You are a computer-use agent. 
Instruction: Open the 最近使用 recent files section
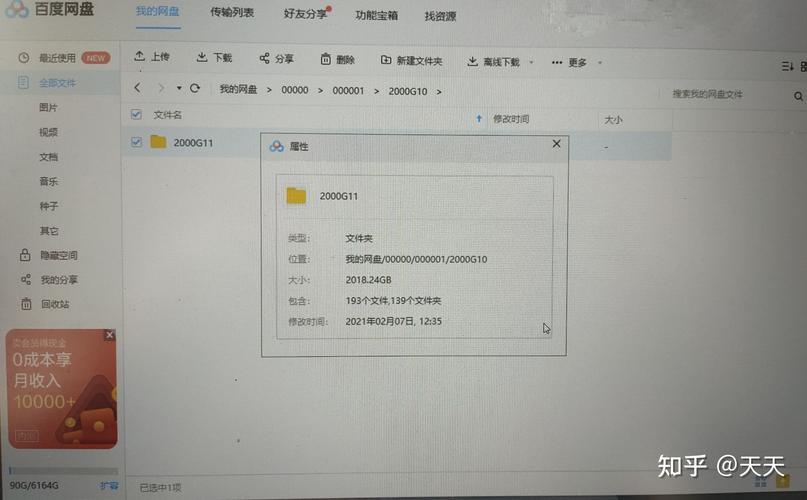pos(63,58)
